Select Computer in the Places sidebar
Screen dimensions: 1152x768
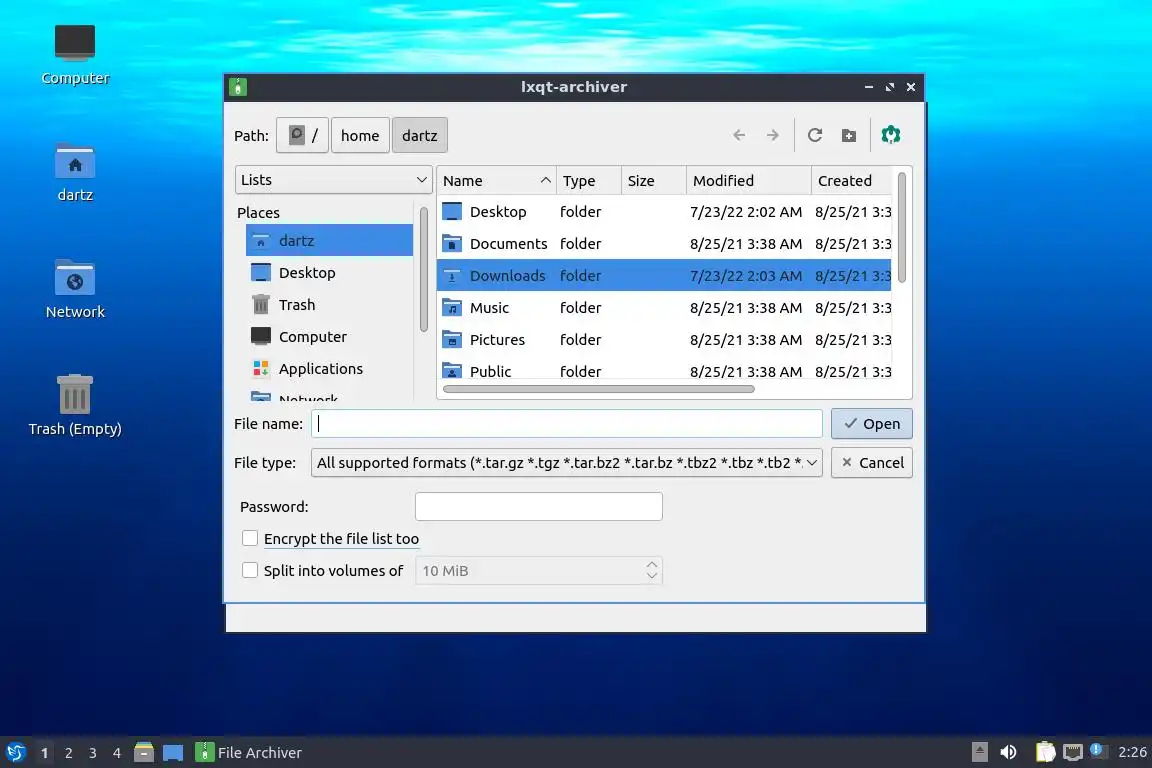[329, 337]
